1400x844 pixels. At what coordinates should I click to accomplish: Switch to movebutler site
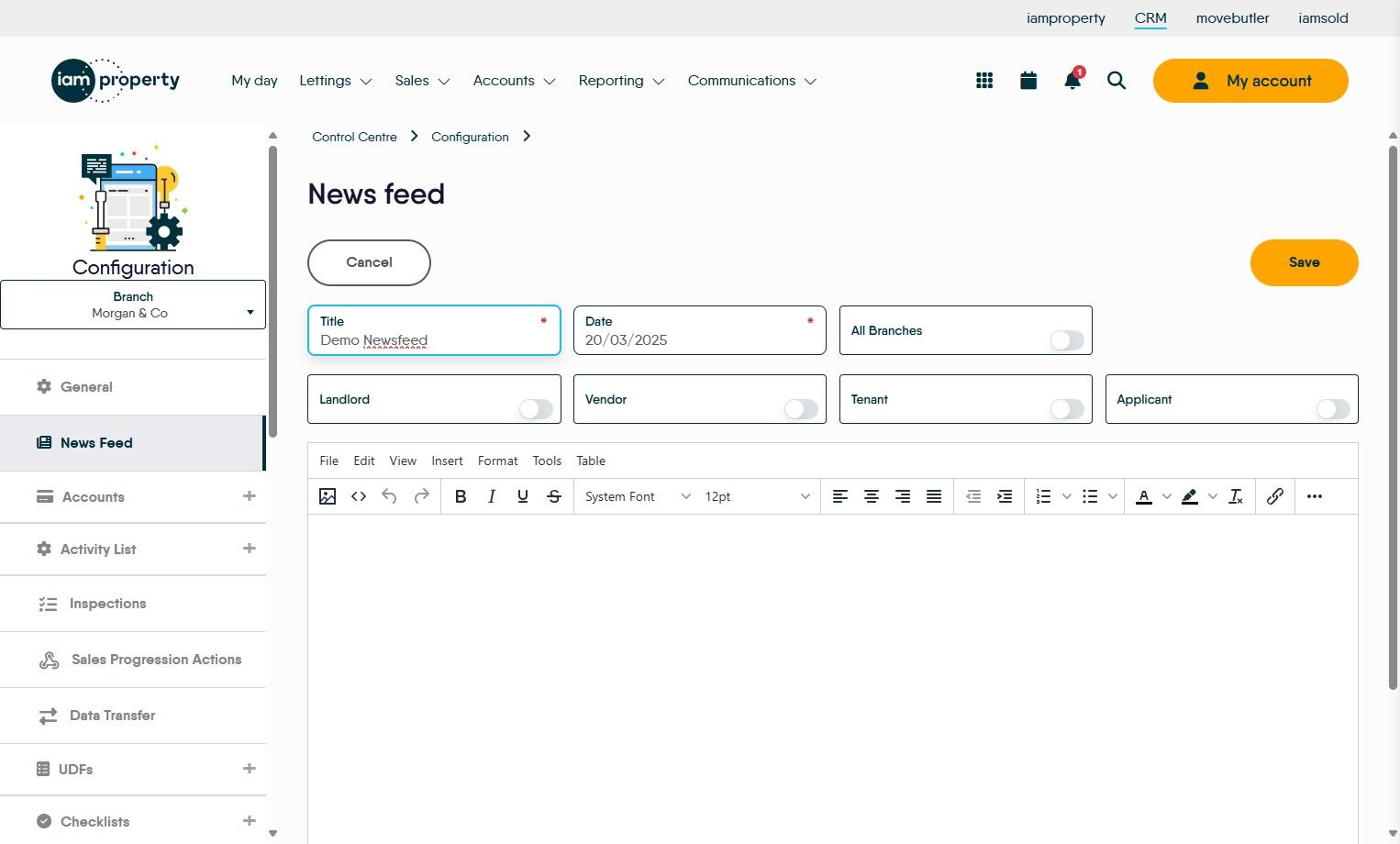1232,18
